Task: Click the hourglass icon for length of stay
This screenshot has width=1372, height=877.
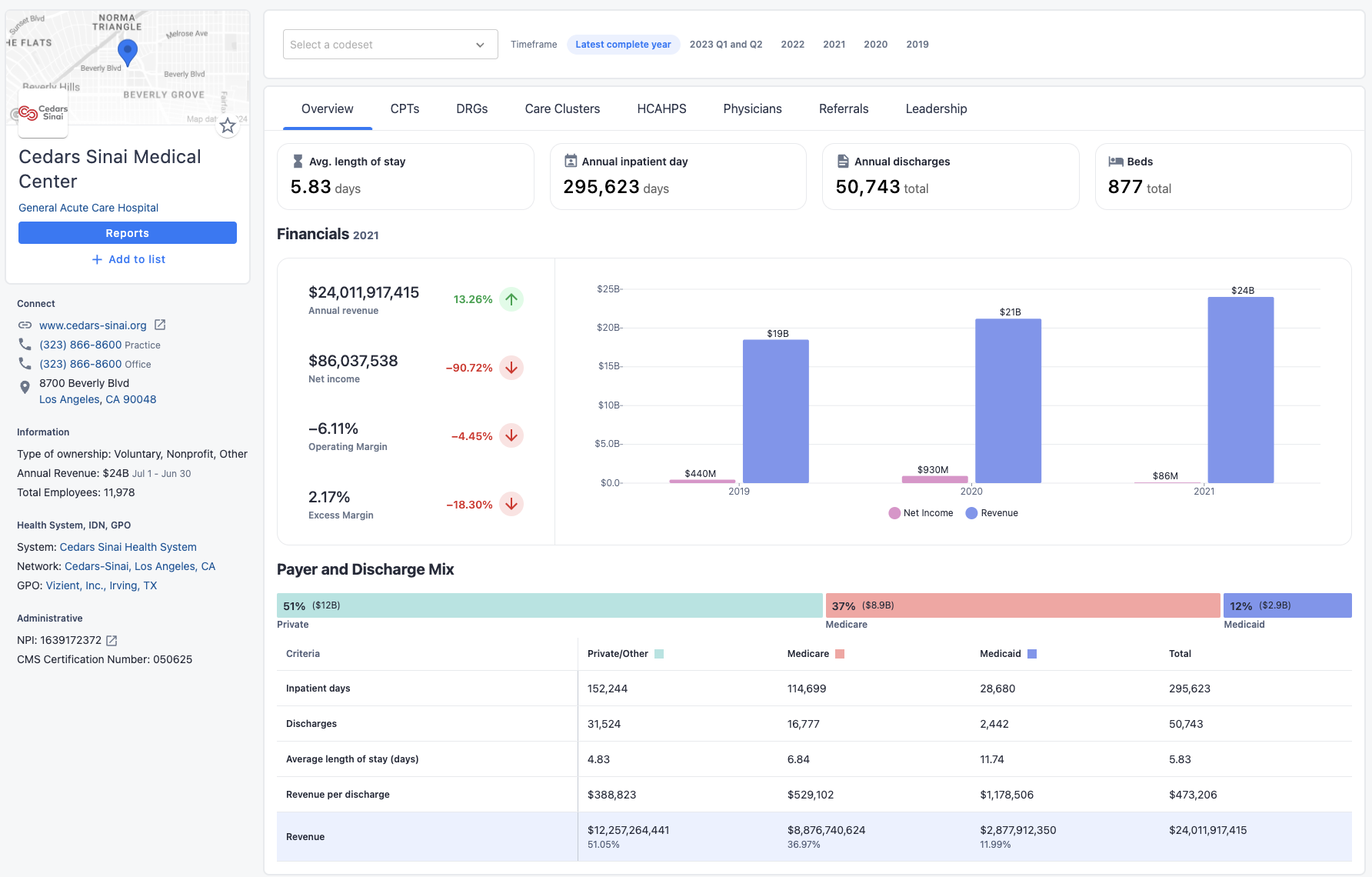Action: 298,162
